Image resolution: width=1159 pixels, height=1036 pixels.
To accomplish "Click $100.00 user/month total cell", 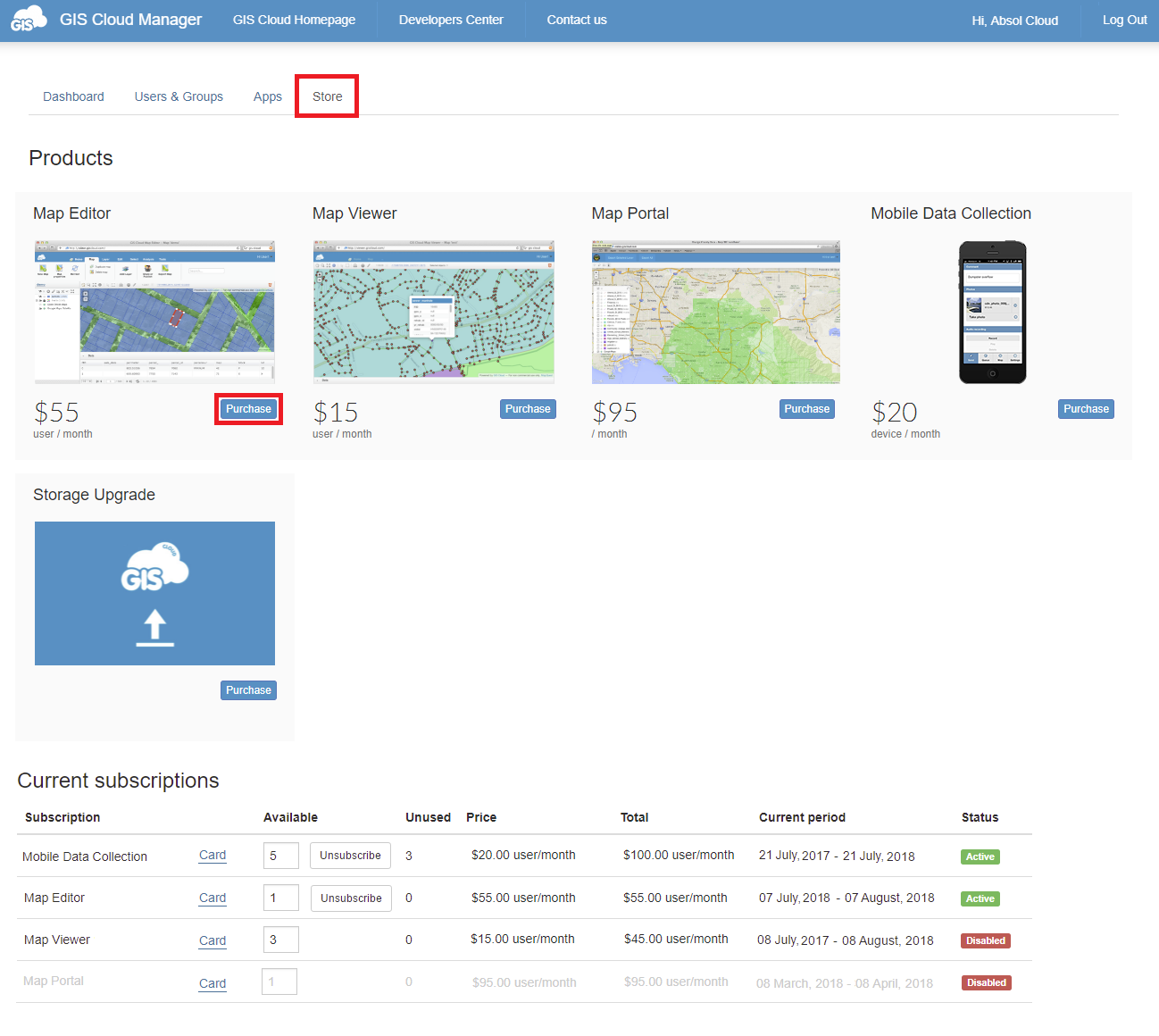I will click(679, 855).
